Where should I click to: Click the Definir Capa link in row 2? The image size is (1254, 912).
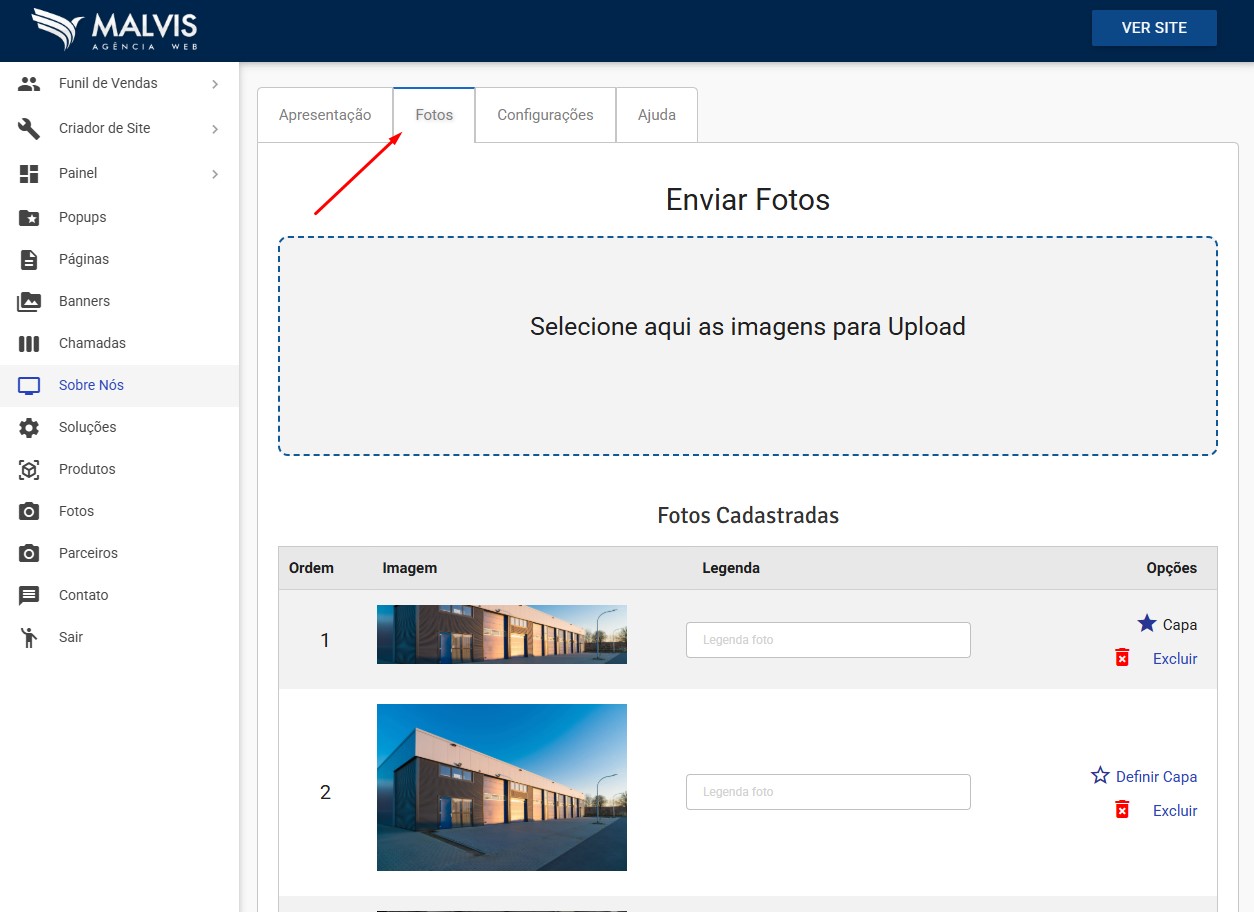click(1156, 776)
